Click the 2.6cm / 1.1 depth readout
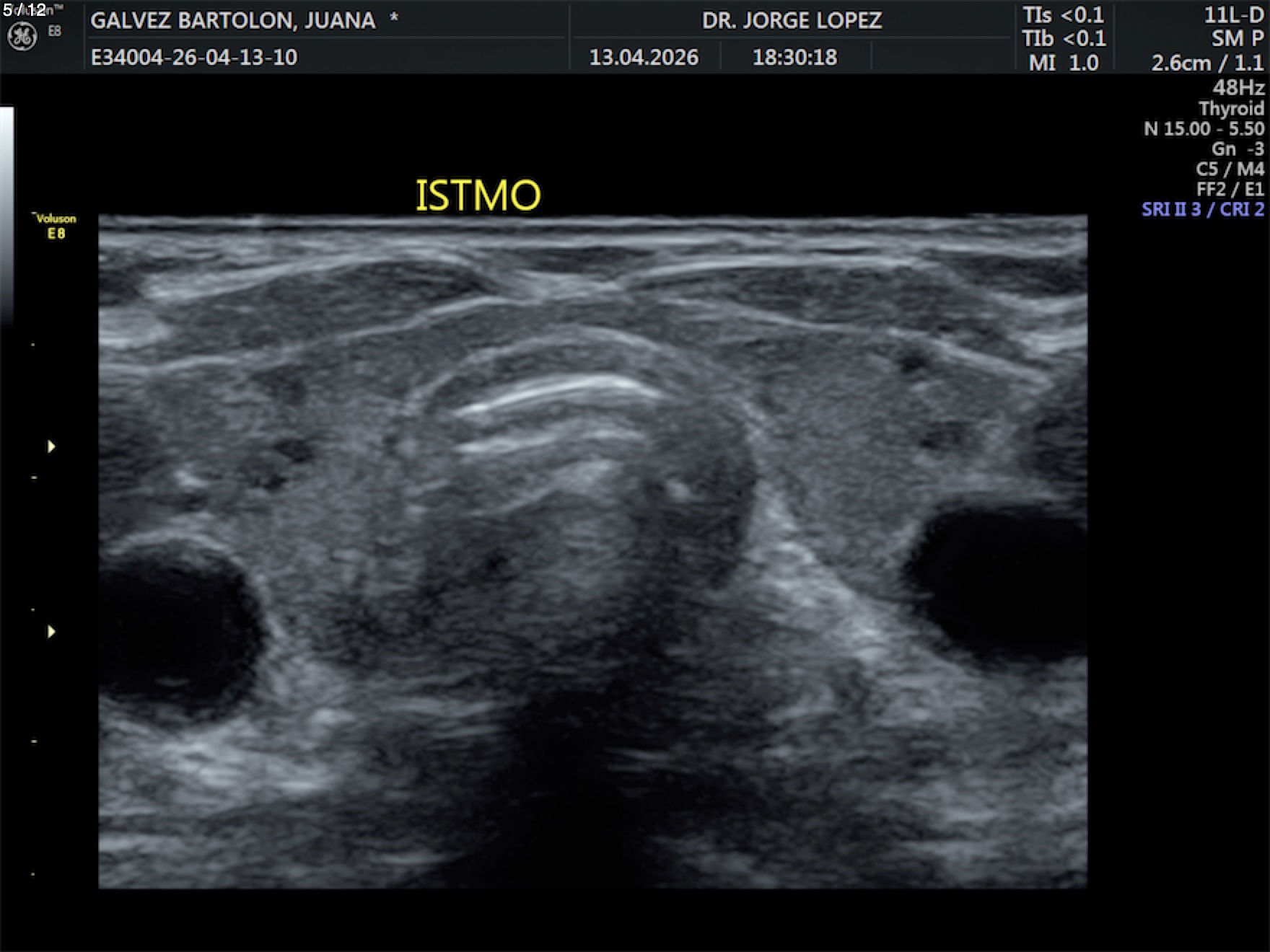This screenshot has width=1270, height=952. (1206, 63)
